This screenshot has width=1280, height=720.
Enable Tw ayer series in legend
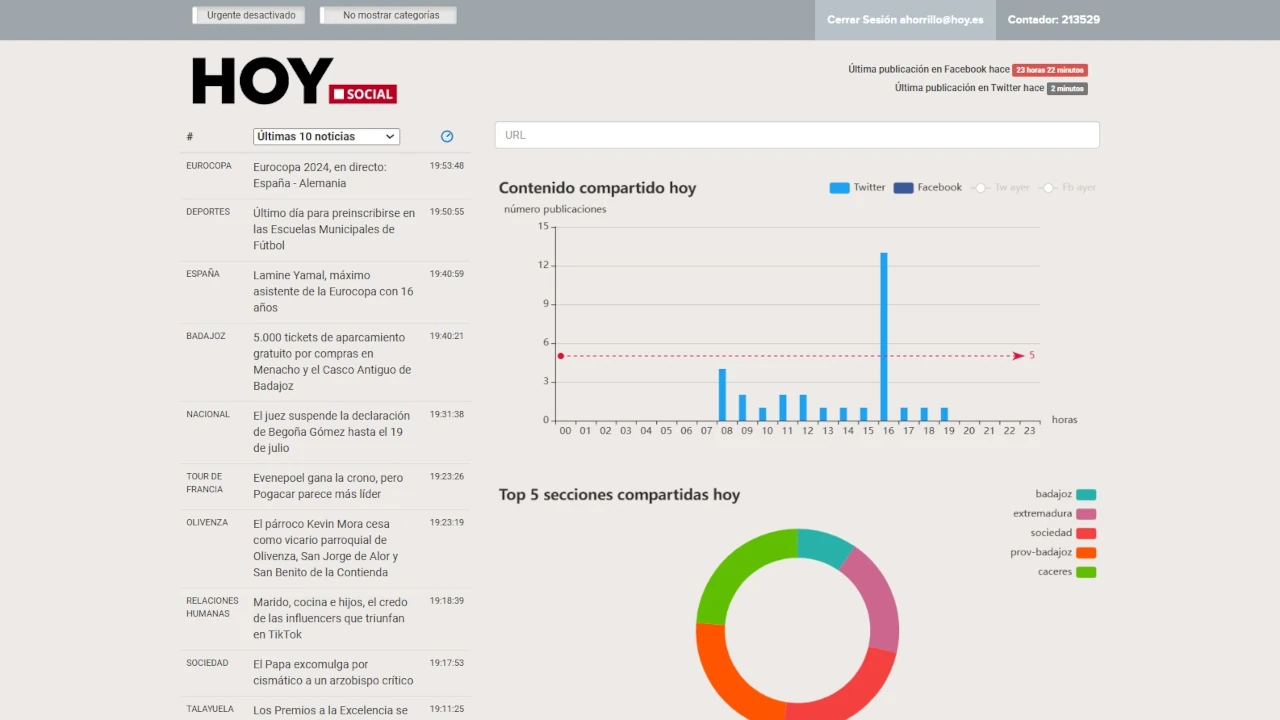1001,188
